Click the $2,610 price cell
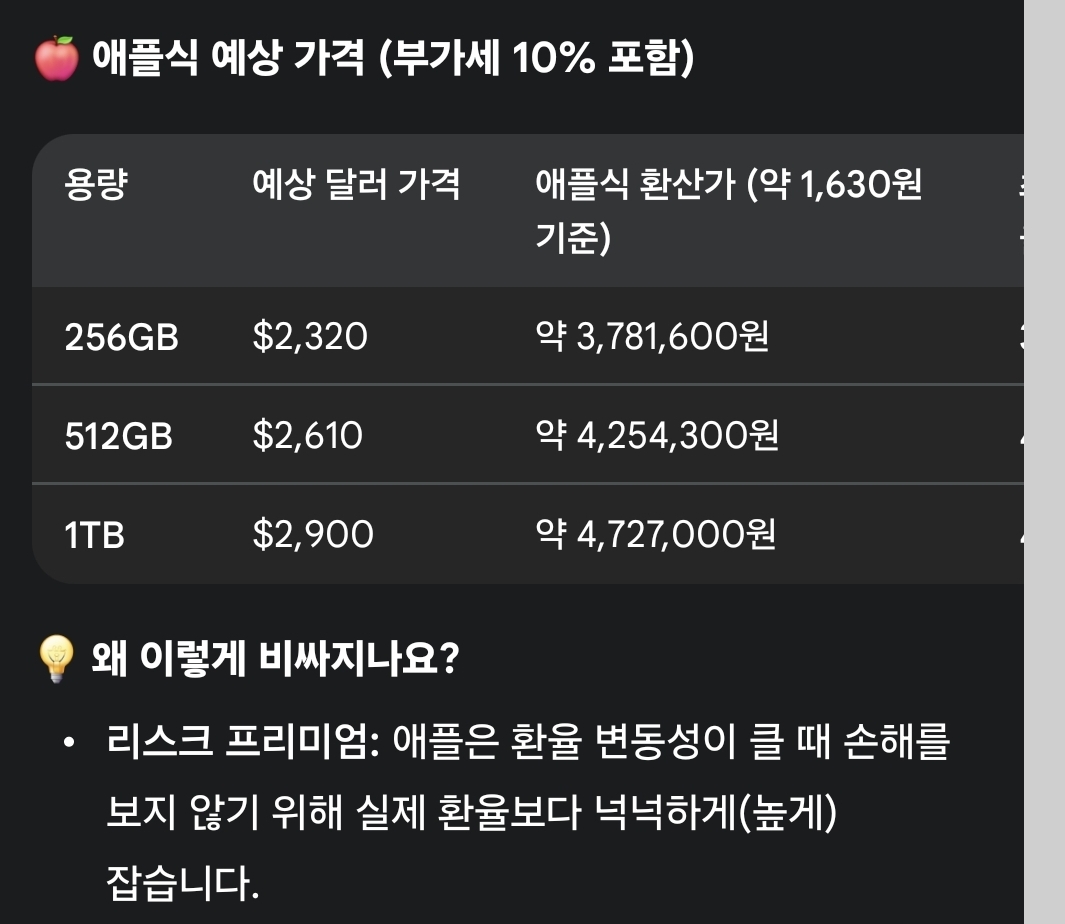1065x924 pixels. (308, 436)
